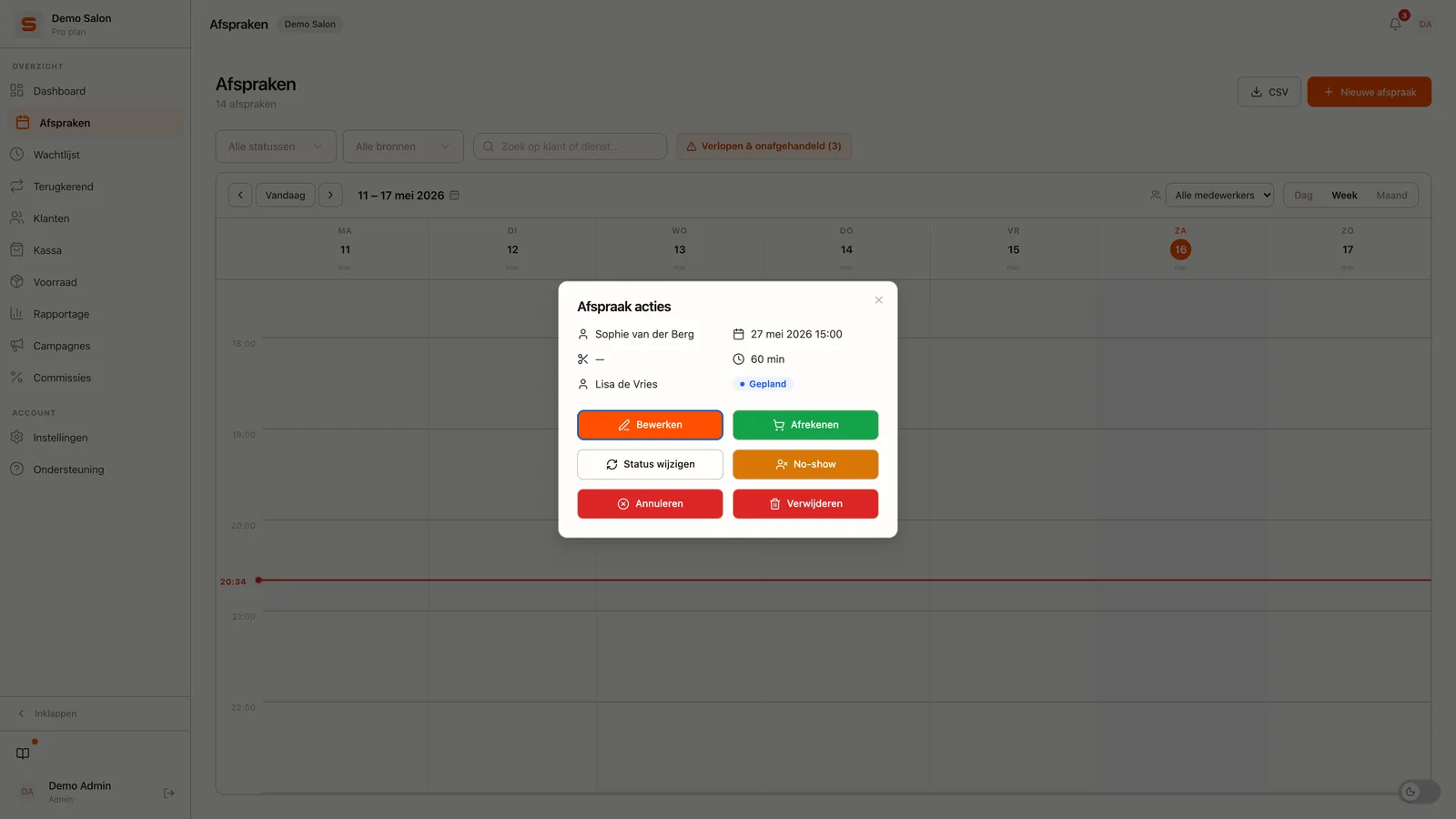Open Wachtlijst in the sidebar
The width and height of the screenshot is (1456, 819).
95,155
